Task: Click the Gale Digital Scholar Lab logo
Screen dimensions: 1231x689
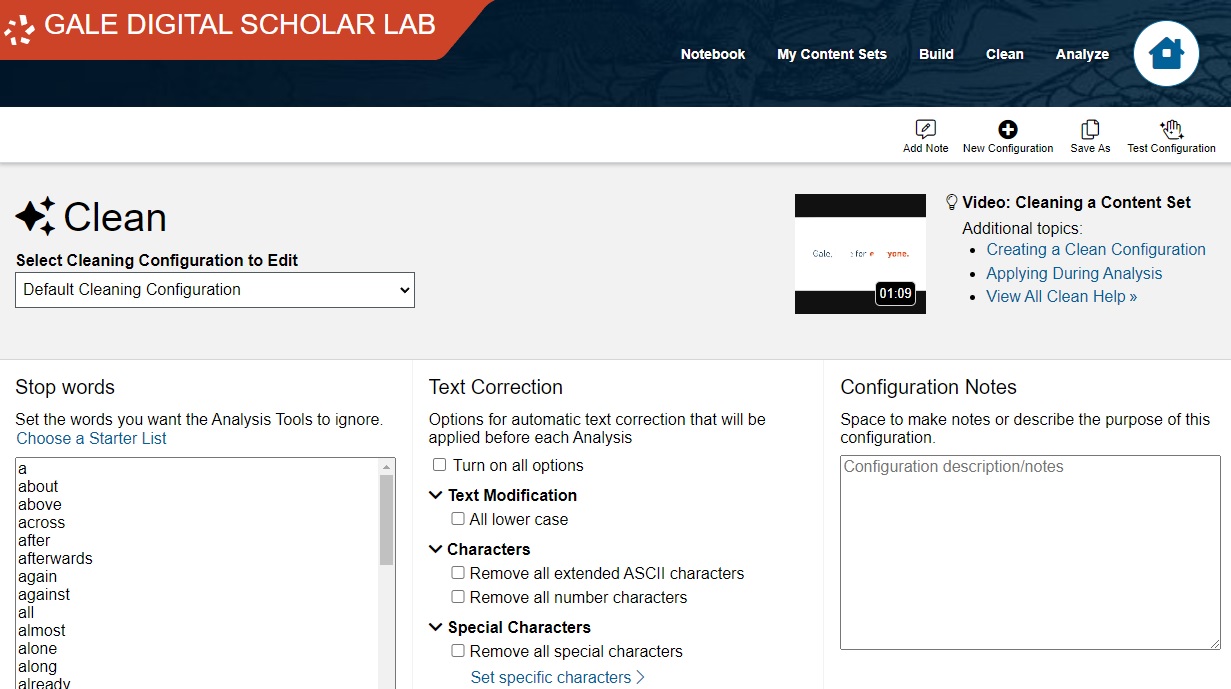Action: pyautogui.click(x=19, y=28)
